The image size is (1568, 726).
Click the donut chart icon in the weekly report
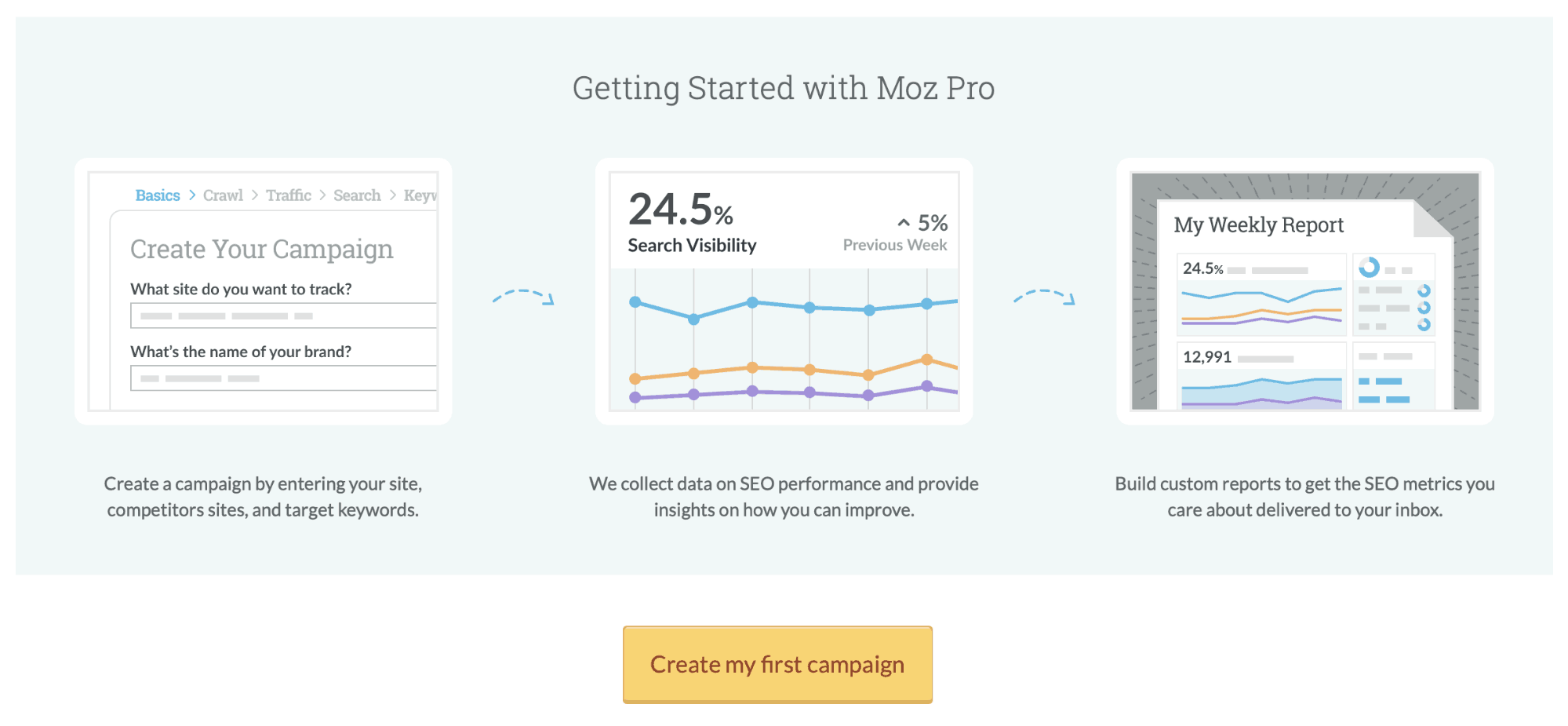[x=1370, y=266]
